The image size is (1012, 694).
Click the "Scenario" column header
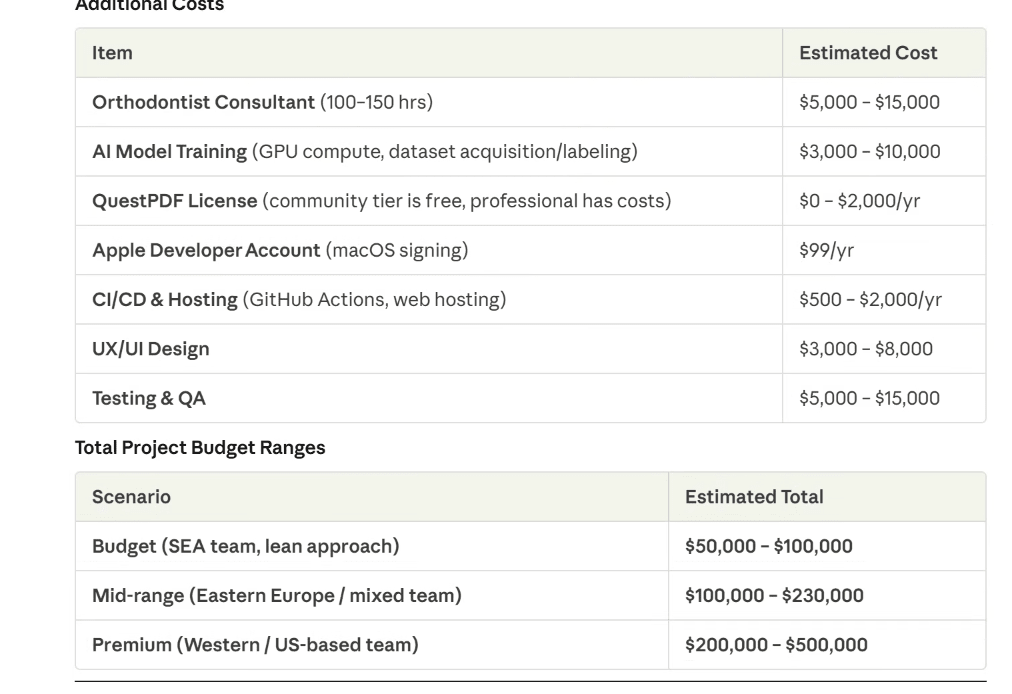coord(131,497)
